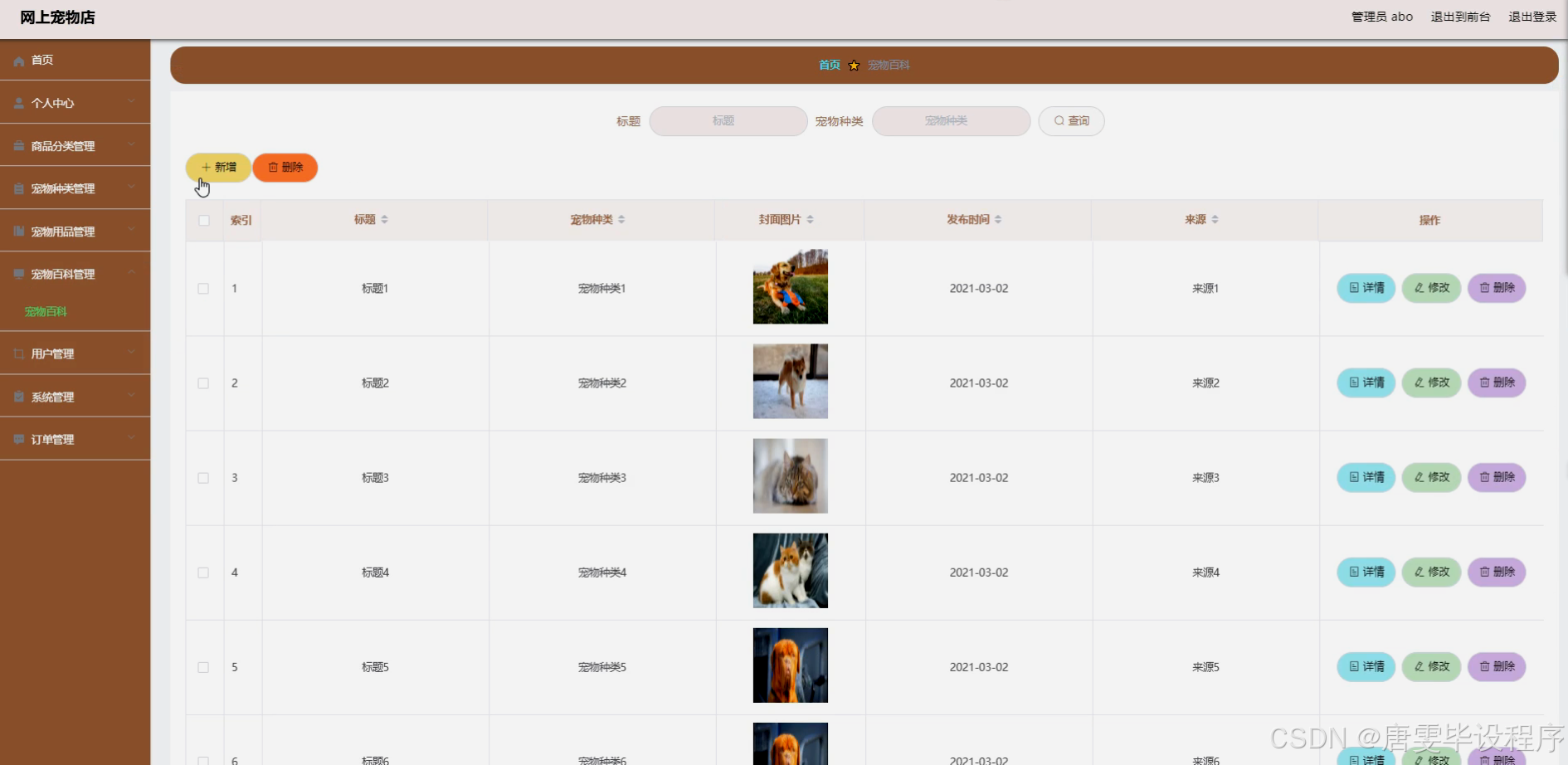Expand the 订单管理 menu chevron
1568x765 pixels.
tap(131, 438)
